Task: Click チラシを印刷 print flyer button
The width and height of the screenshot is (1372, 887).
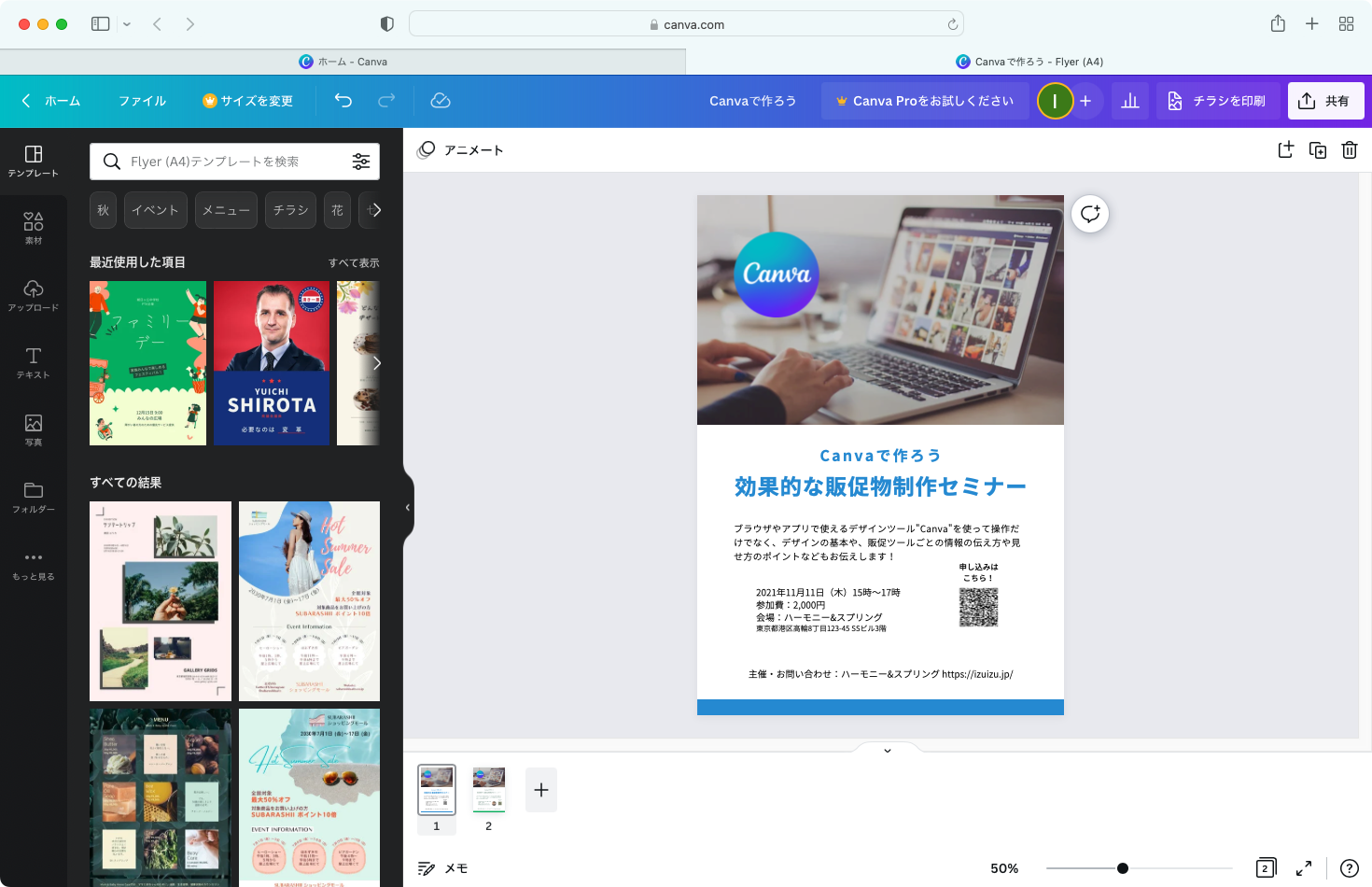Action: 1218,101
